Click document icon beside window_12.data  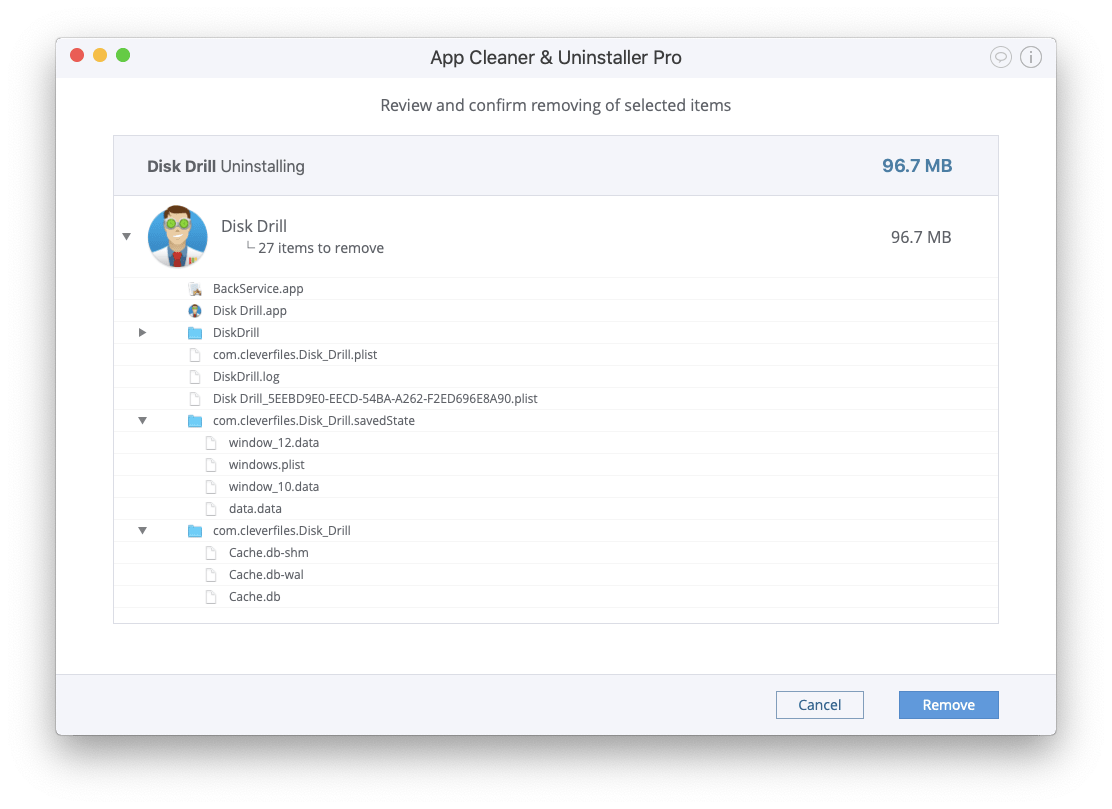(211, 442)
